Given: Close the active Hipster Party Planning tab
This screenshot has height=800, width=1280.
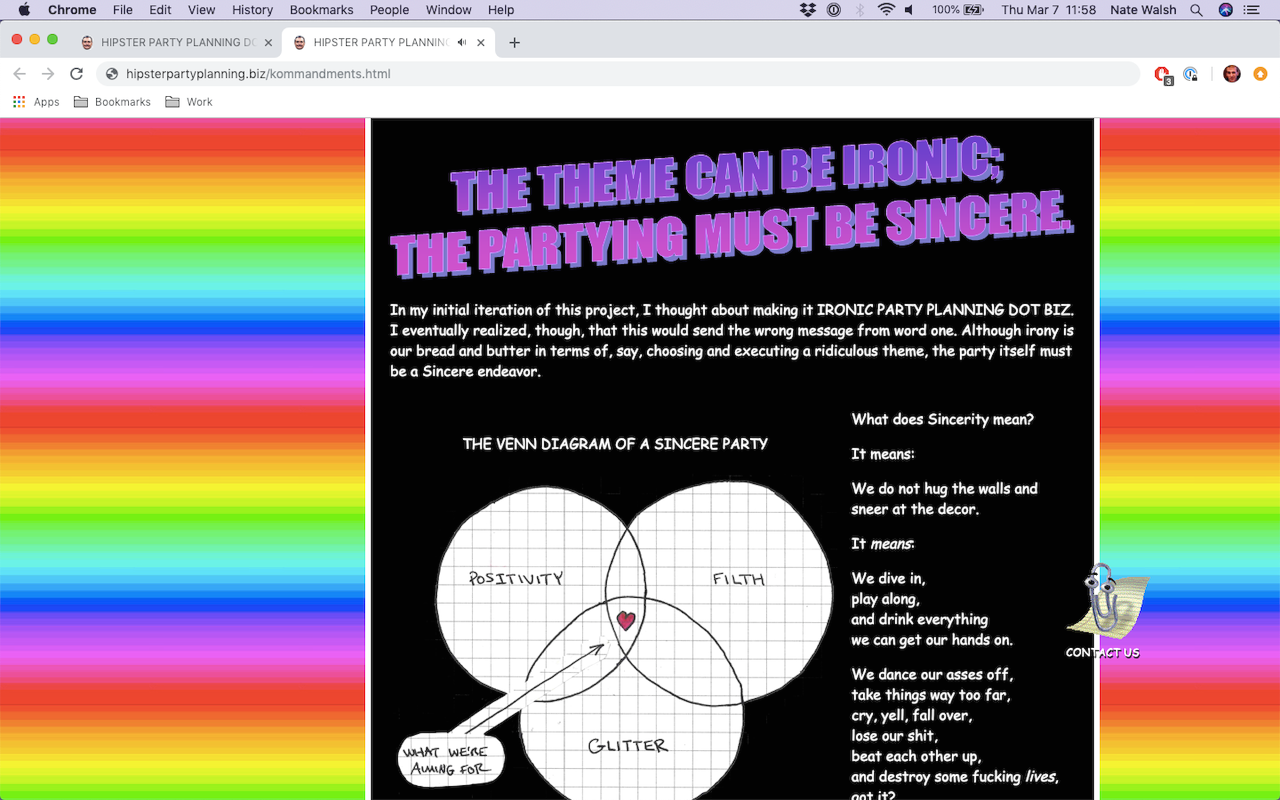Looking at the screenshot, I should pos(481,43).
